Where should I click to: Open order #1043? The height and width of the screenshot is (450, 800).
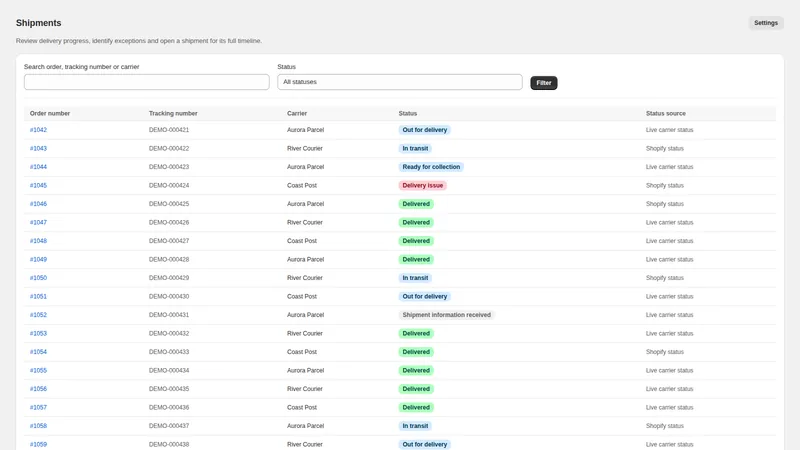pos(38,148)
